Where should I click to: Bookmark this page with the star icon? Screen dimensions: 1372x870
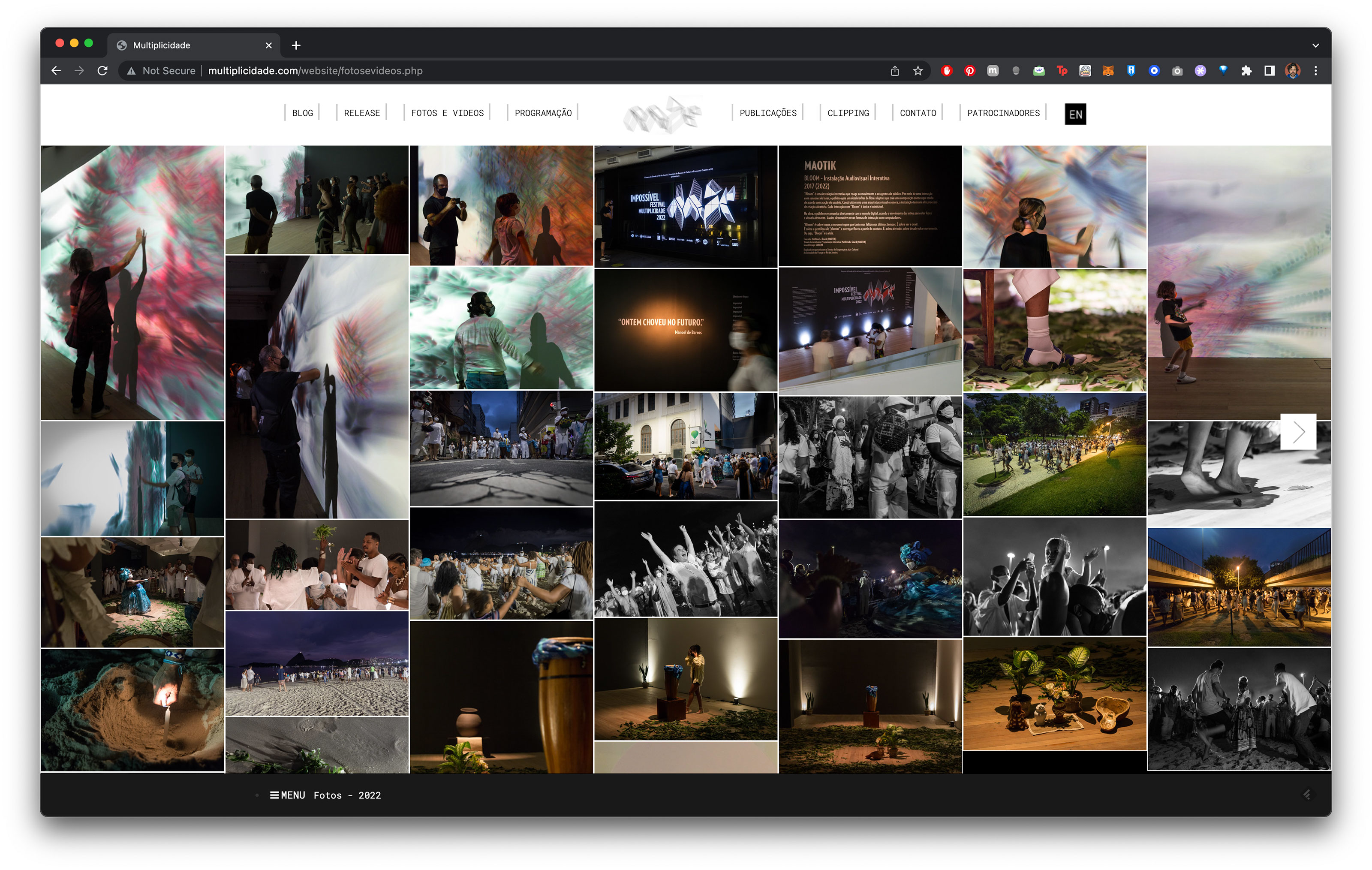tap(918, 71)
